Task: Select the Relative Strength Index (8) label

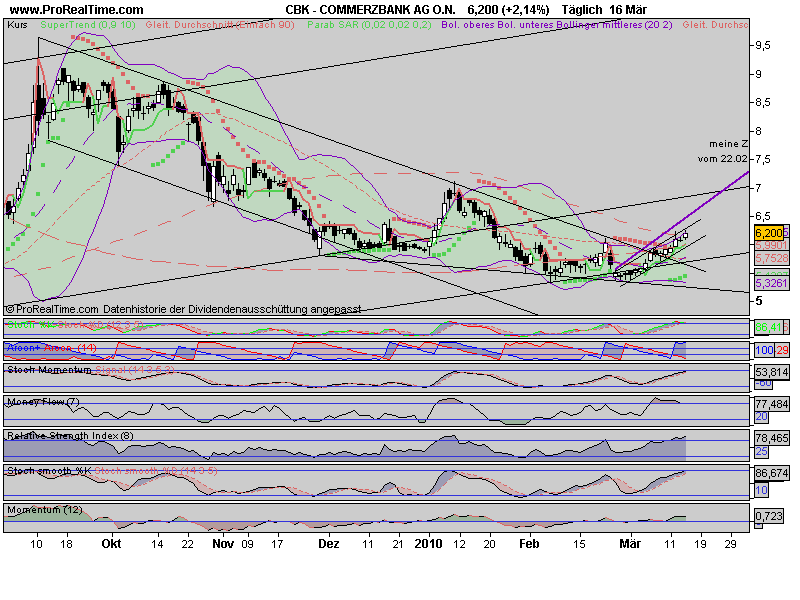Action: tap(70, 436)
